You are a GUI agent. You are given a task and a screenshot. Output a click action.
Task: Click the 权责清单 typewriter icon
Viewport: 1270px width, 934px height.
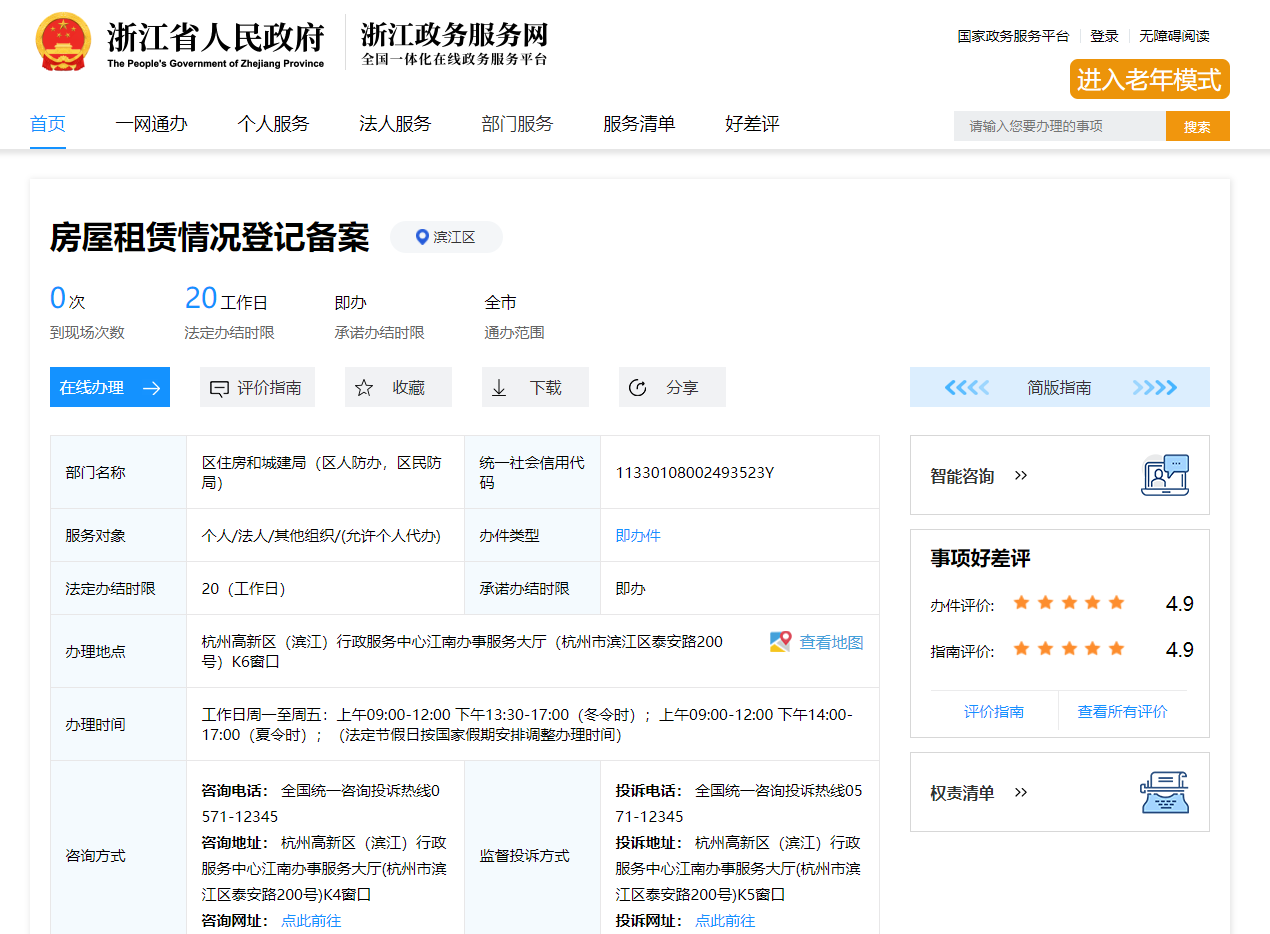click(x=1165, y=792)
